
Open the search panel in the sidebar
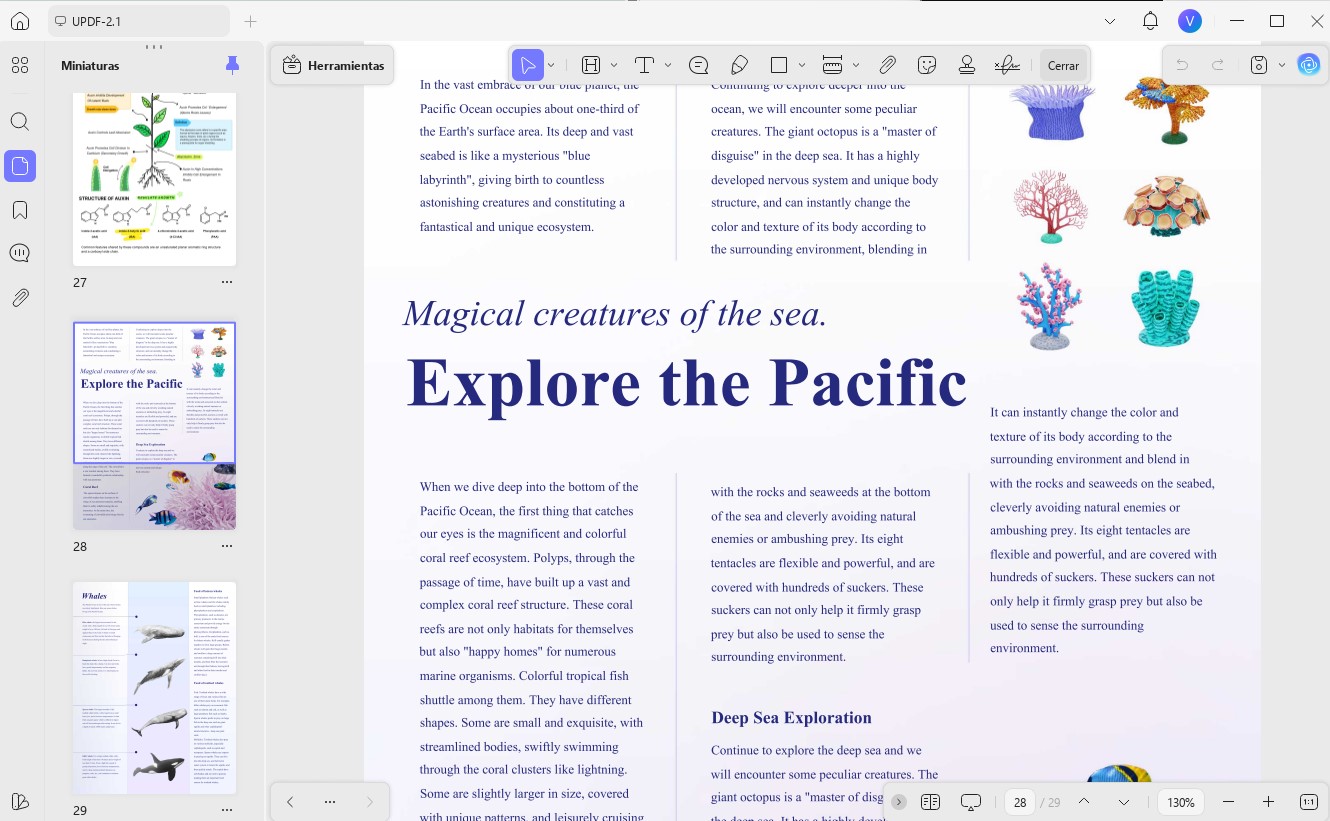tap(20, 122)
